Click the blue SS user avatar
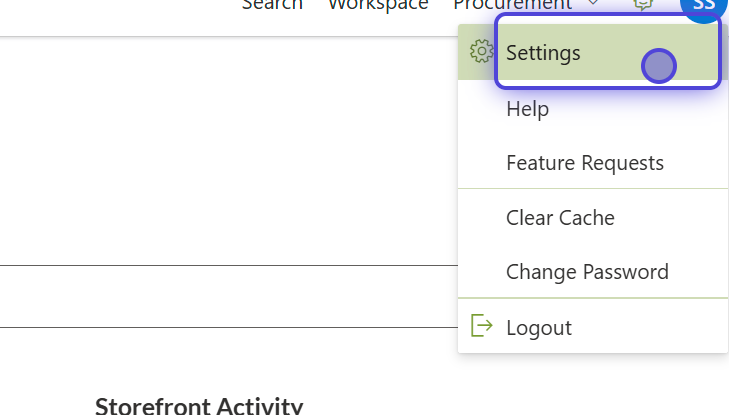 tap(704, 6)
